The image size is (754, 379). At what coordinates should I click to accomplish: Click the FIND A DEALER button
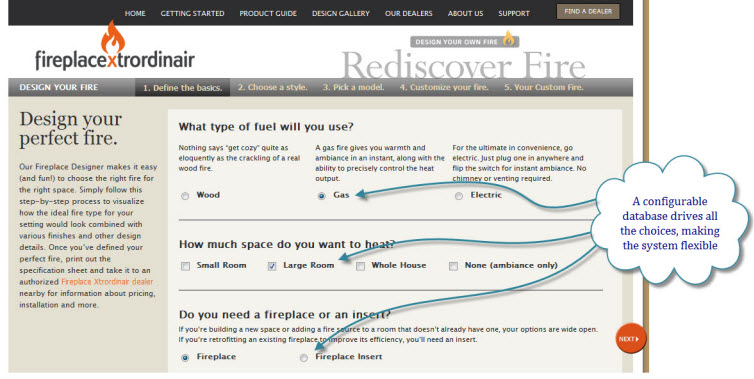pyautogui.click(x=588, y=12)
